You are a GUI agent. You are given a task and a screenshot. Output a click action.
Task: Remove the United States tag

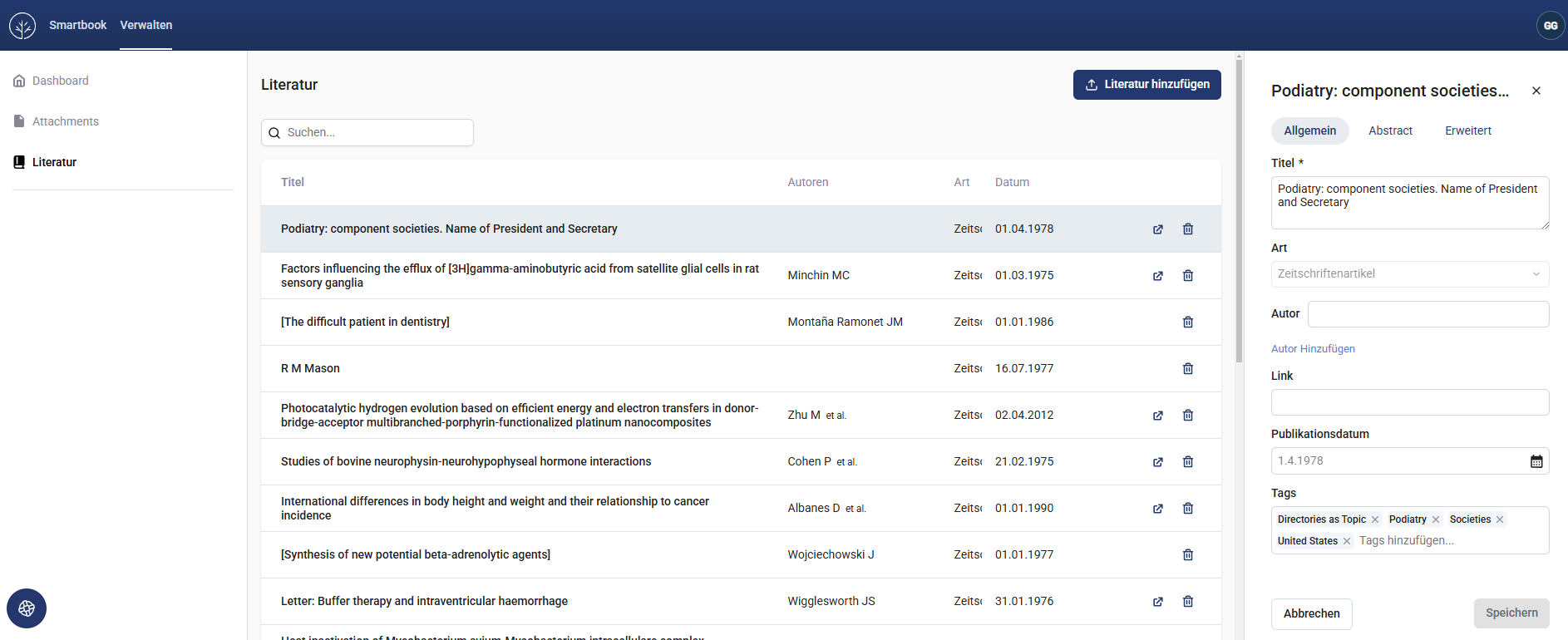tap(1347, 541)
